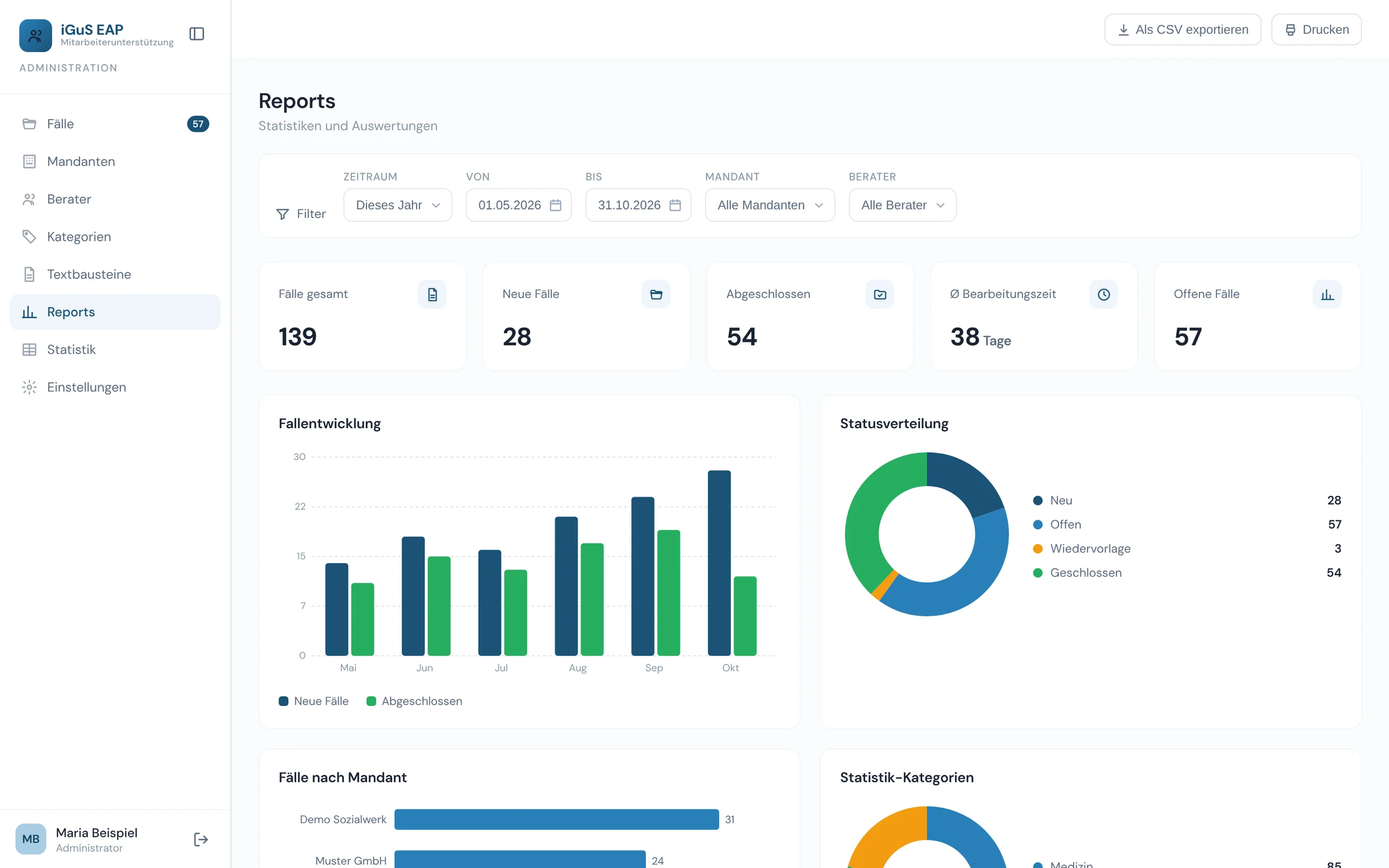
Task: Click the Kategorien tag icon
Action: coord(30,237)
